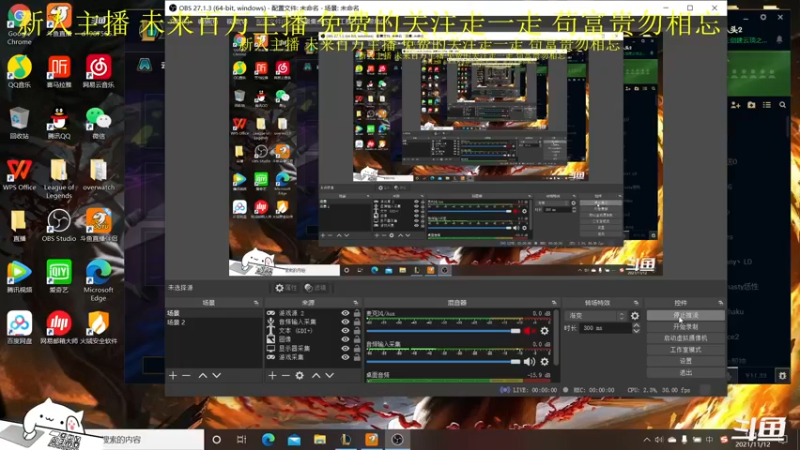
Task: Toggle the lock on the 游戏源 2 source
Action: 357,313
